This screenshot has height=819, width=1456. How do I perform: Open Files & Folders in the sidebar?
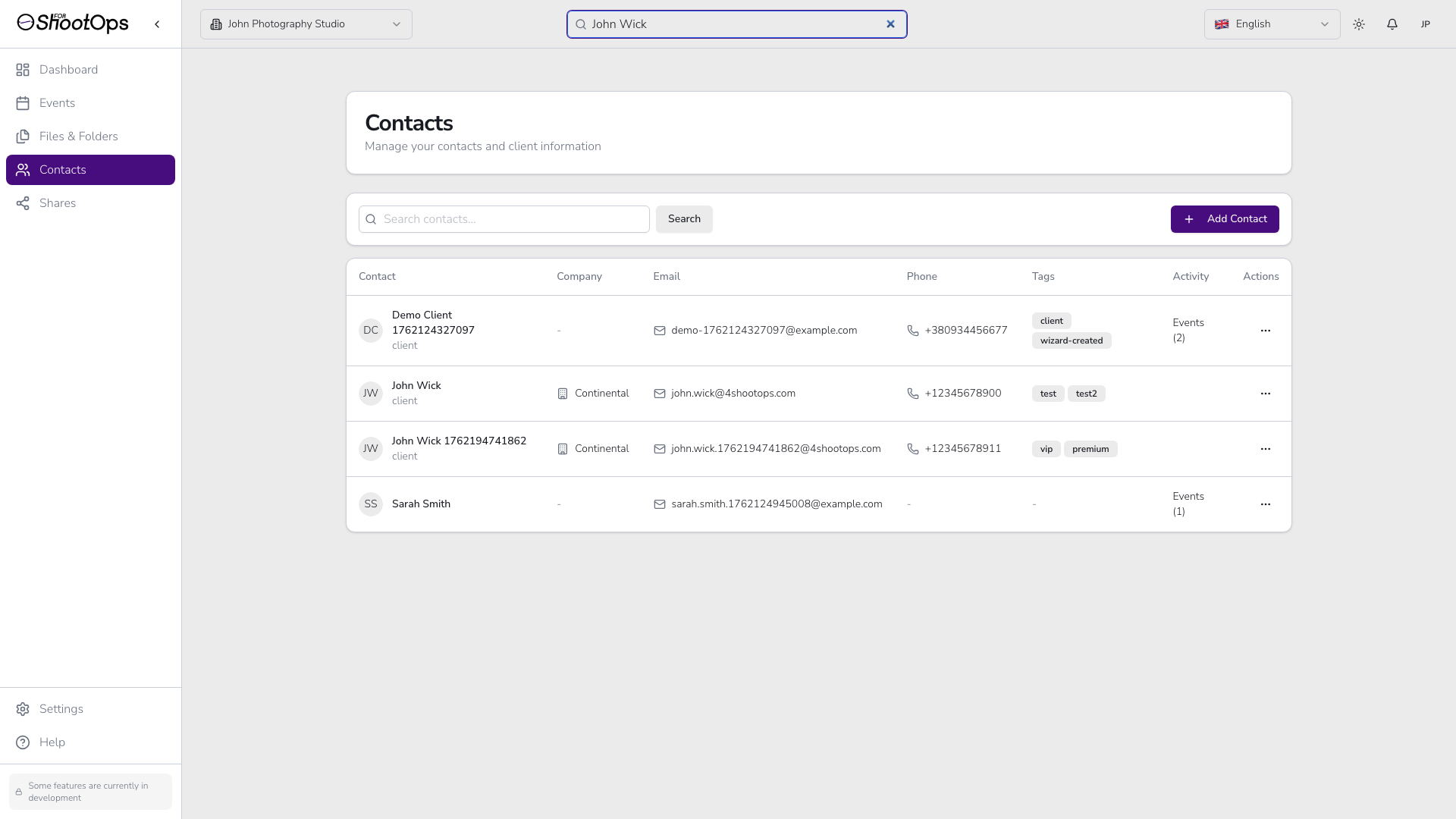click(x=78, y=136)
